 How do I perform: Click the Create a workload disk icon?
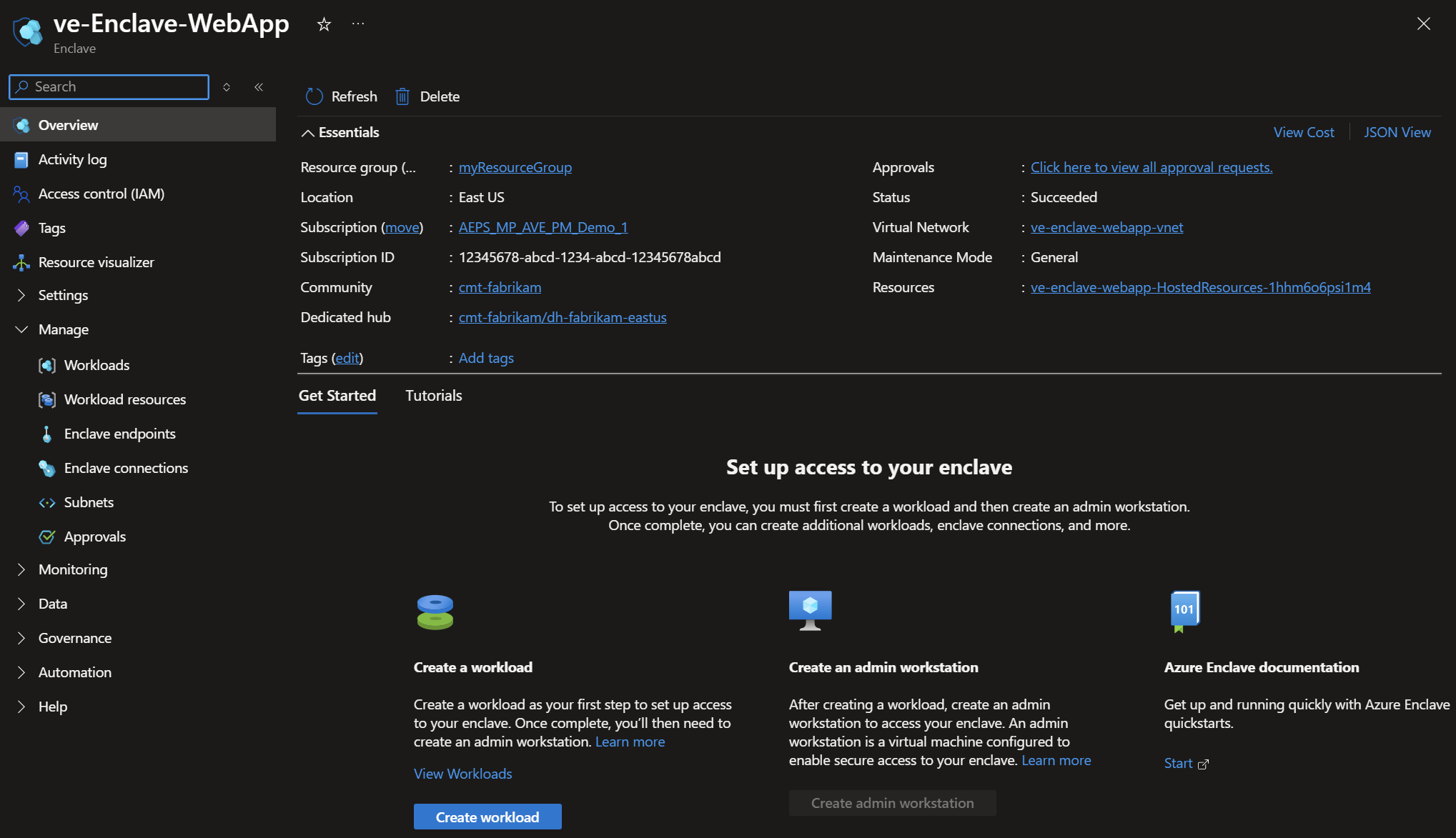click(435, 612)
